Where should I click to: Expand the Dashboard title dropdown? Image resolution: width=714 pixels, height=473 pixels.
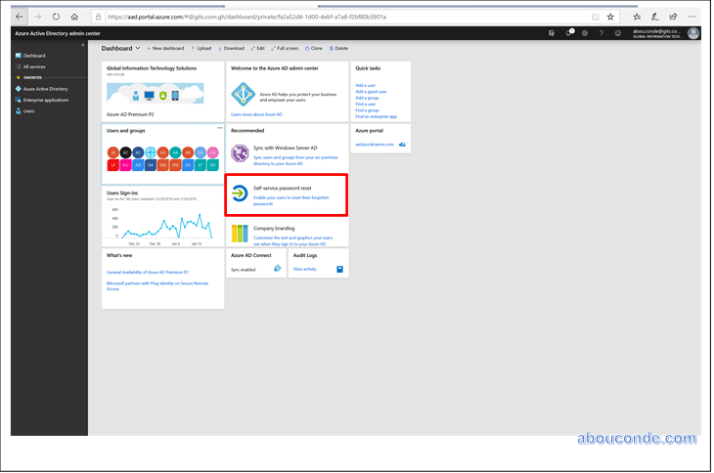click(x=138, y=48)
